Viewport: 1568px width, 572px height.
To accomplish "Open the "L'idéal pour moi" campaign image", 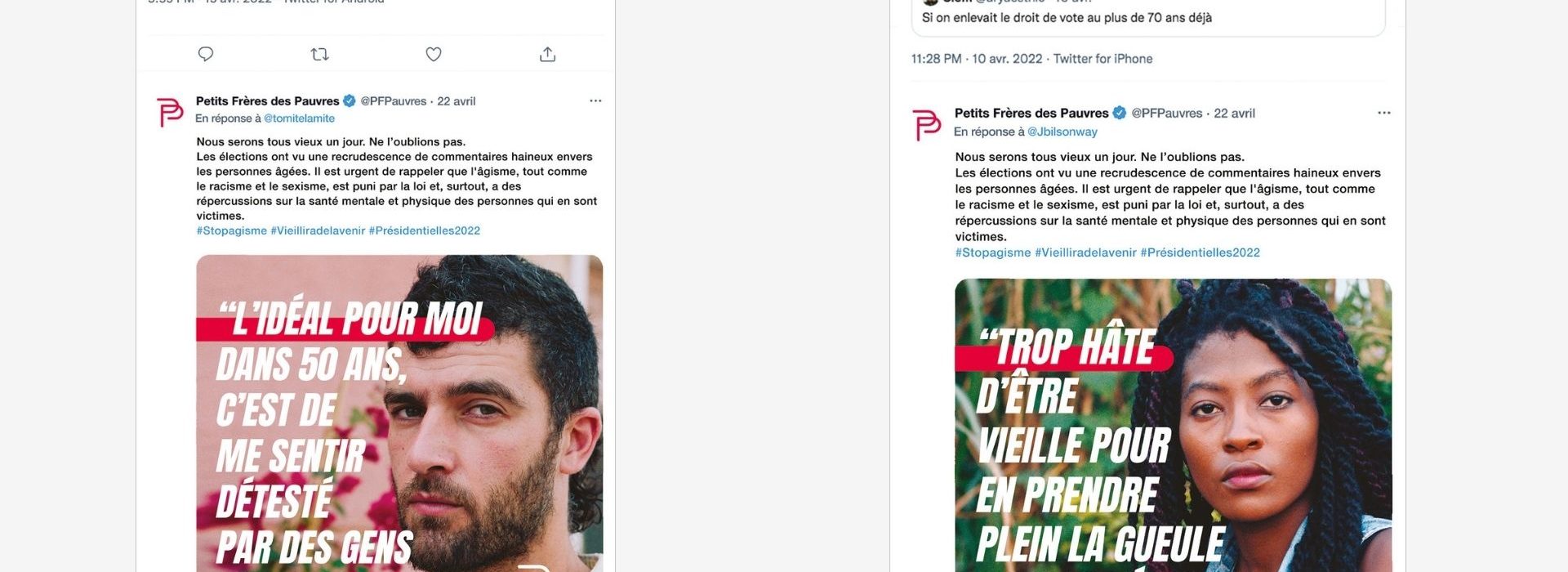I will (x=399, y=413).
